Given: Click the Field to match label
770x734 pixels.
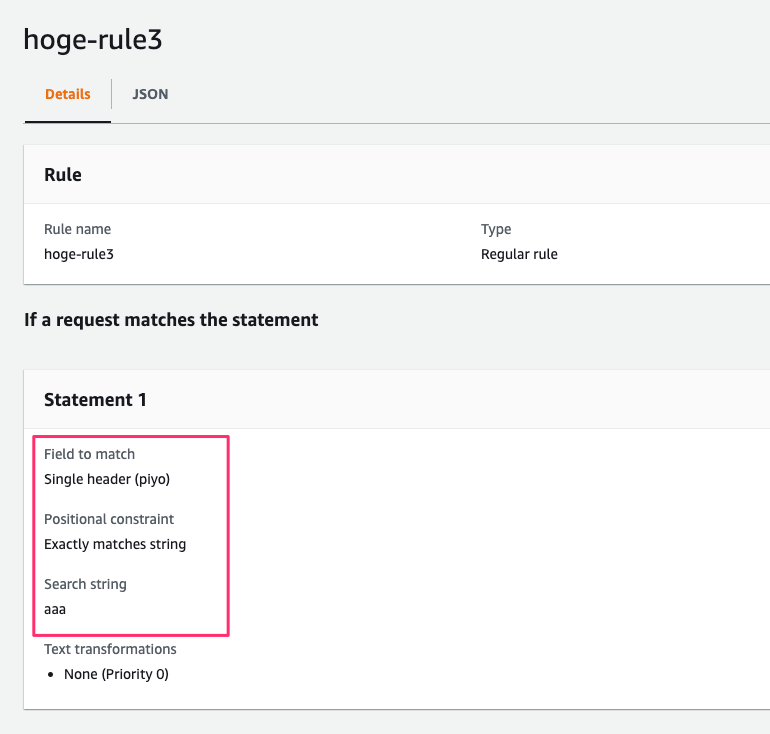Looking at the screenshot, I should pos(89,454).
